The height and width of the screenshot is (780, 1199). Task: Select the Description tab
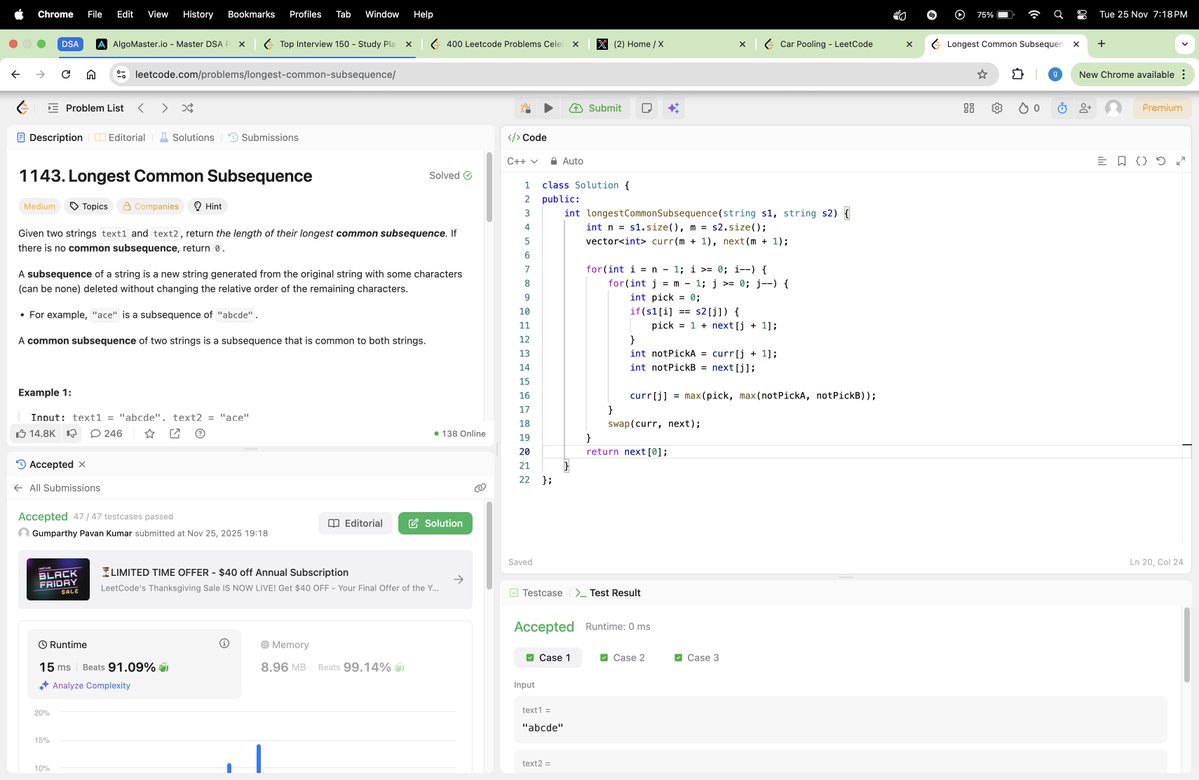(x=49, y=138)
